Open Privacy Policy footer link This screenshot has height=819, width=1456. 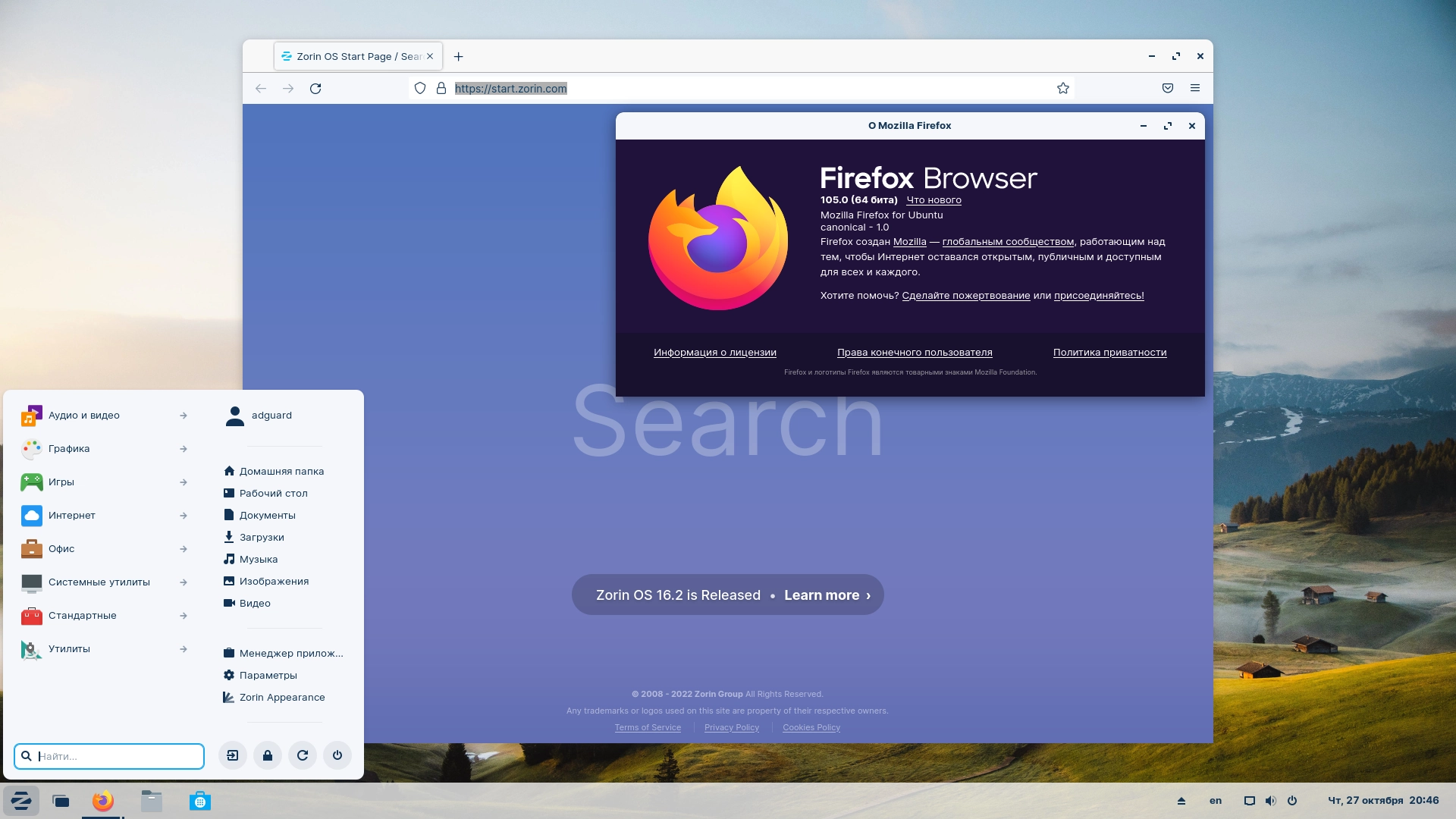pyautogui.click(x=731, y=728)
